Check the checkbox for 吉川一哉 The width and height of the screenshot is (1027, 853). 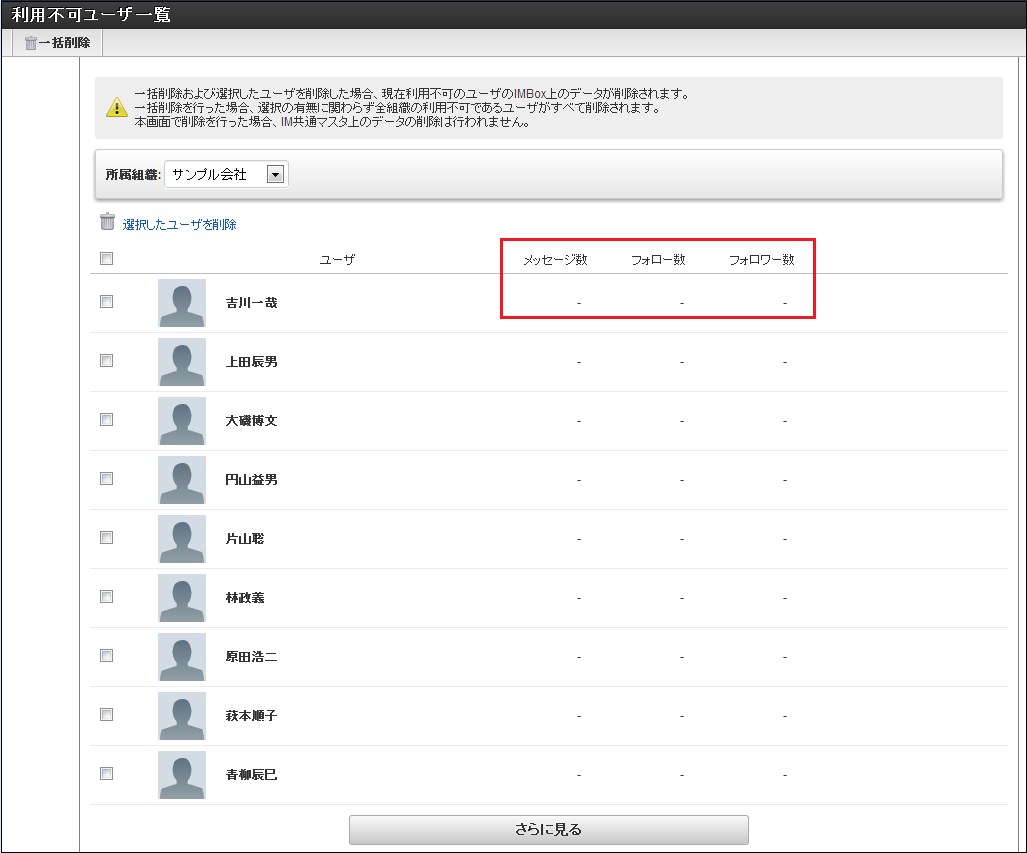[107, 302]
